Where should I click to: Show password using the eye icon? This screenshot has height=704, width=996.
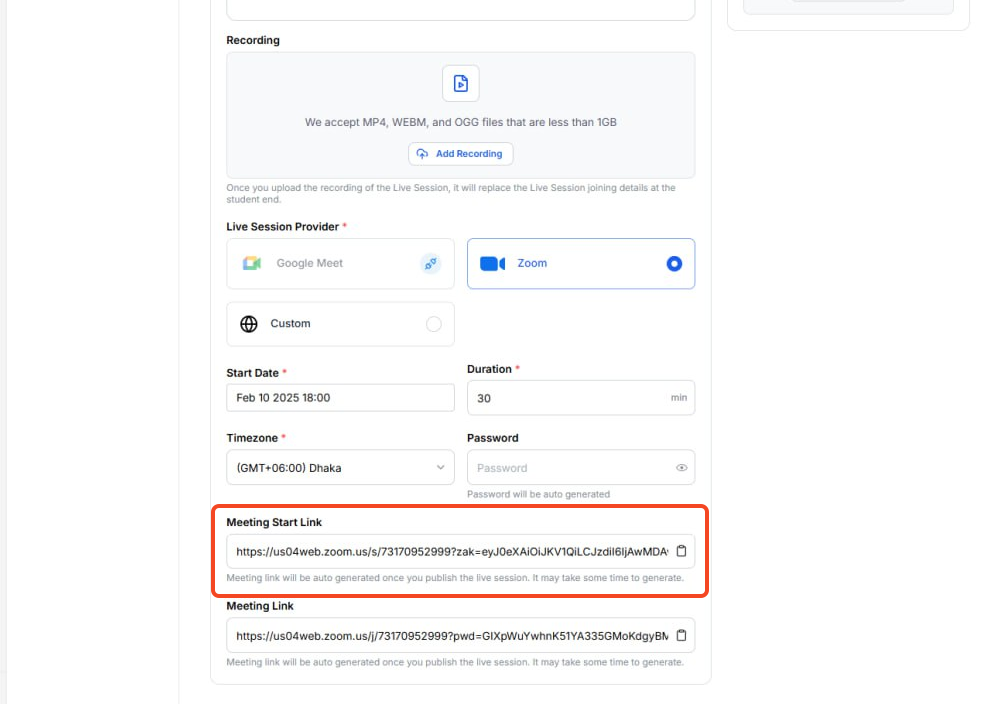[681, 468]
